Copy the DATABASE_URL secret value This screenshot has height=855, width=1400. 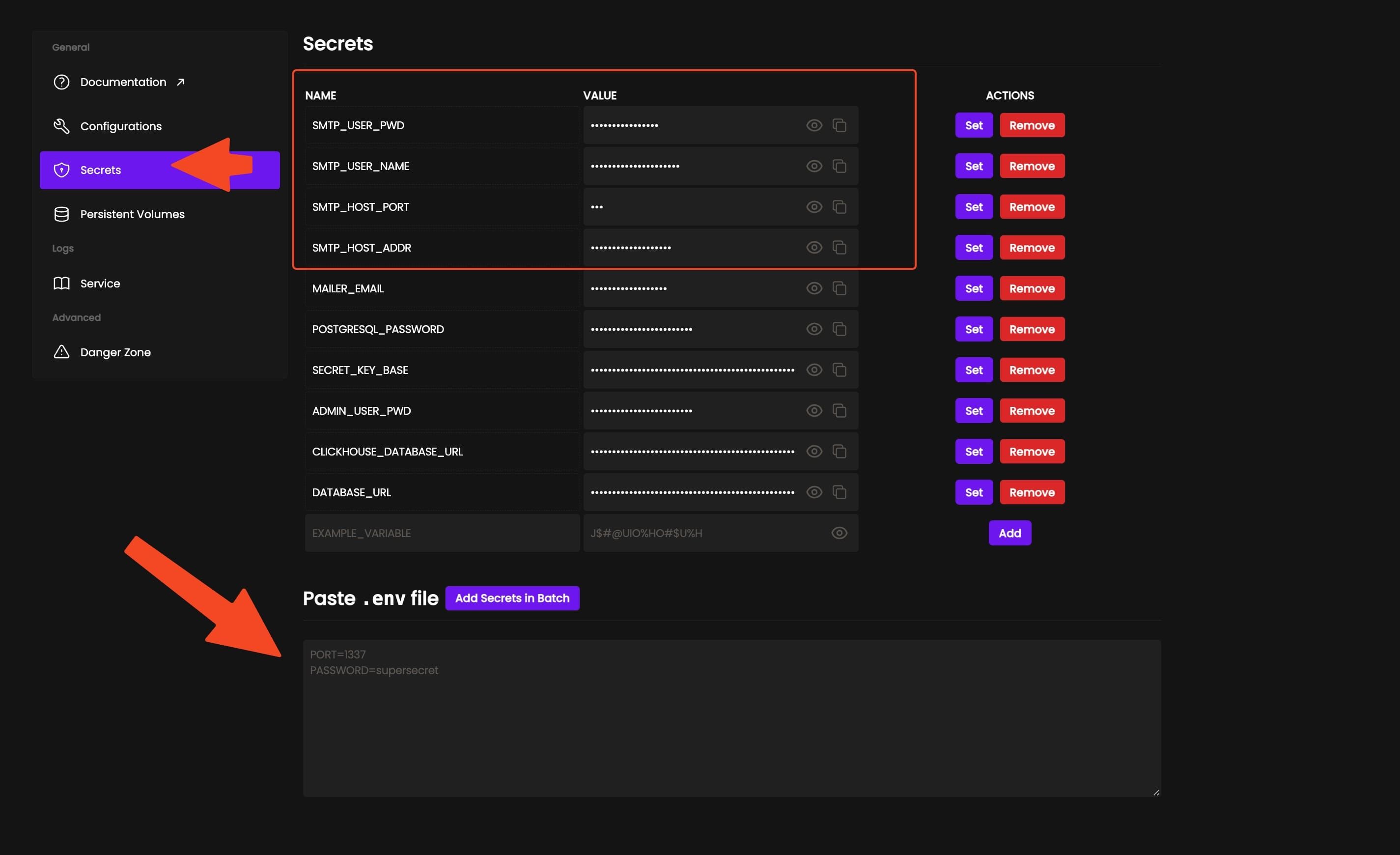(x=839, y=492)
